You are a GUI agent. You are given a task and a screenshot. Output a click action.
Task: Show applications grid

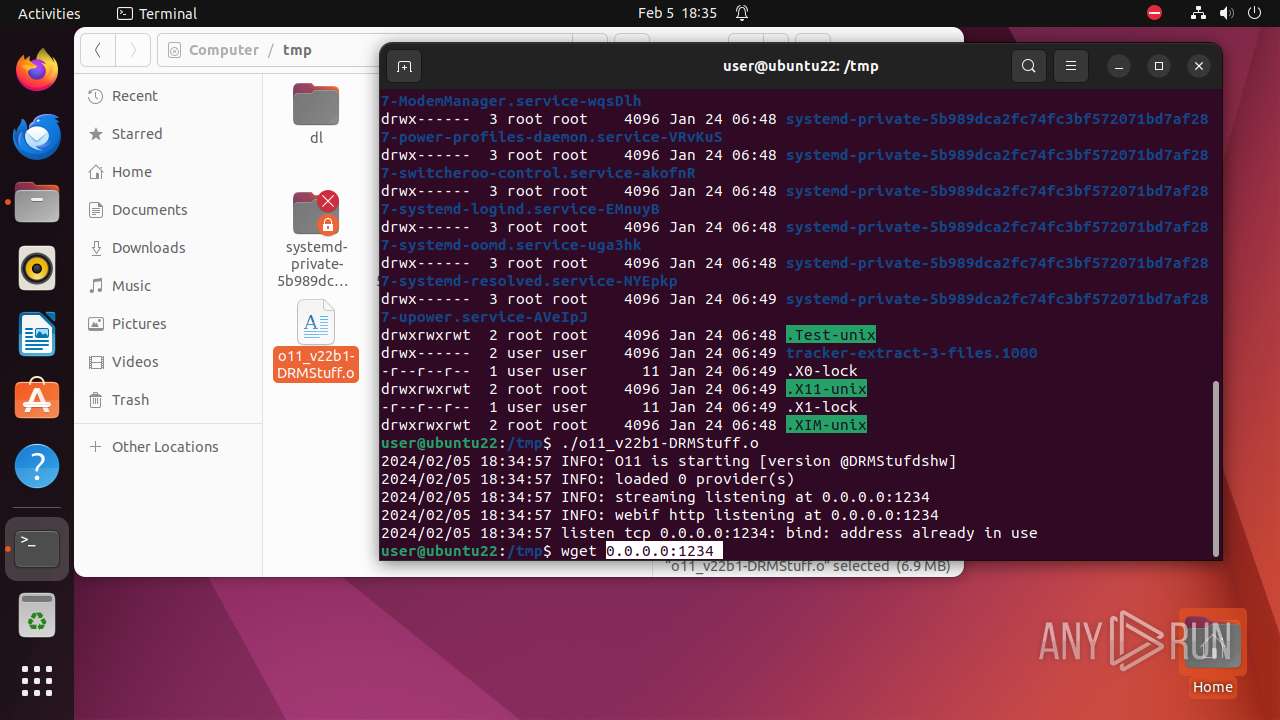click(37, 681)
